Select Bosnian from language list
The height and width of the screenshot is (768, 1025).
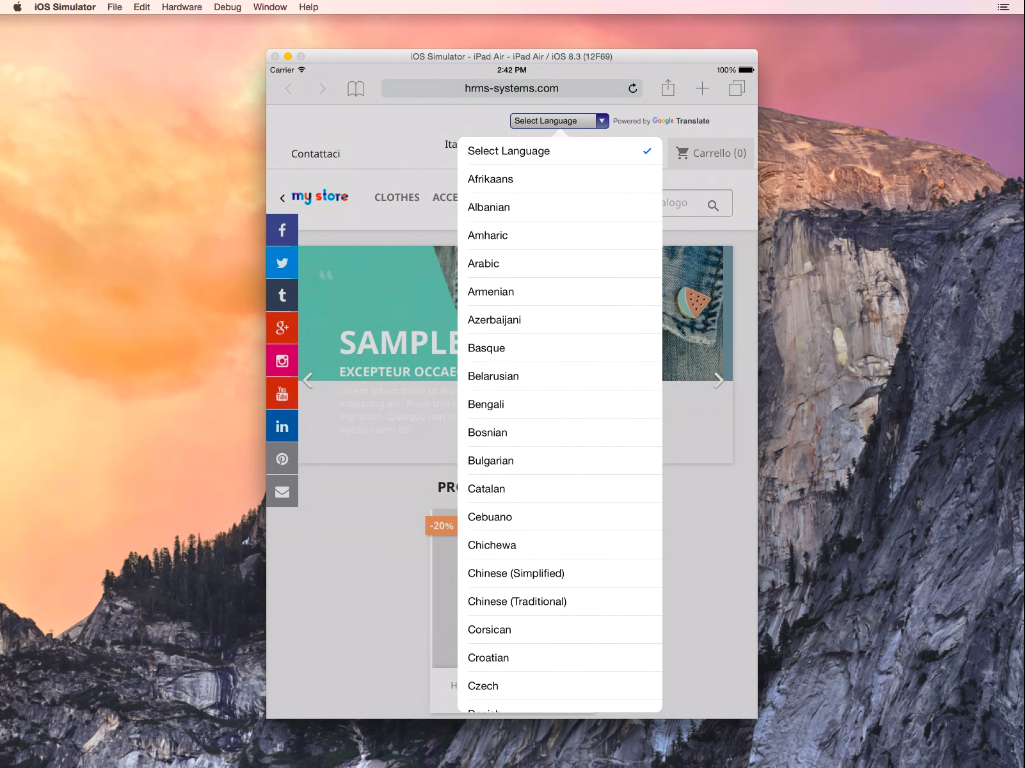click(x=560, y=432)
